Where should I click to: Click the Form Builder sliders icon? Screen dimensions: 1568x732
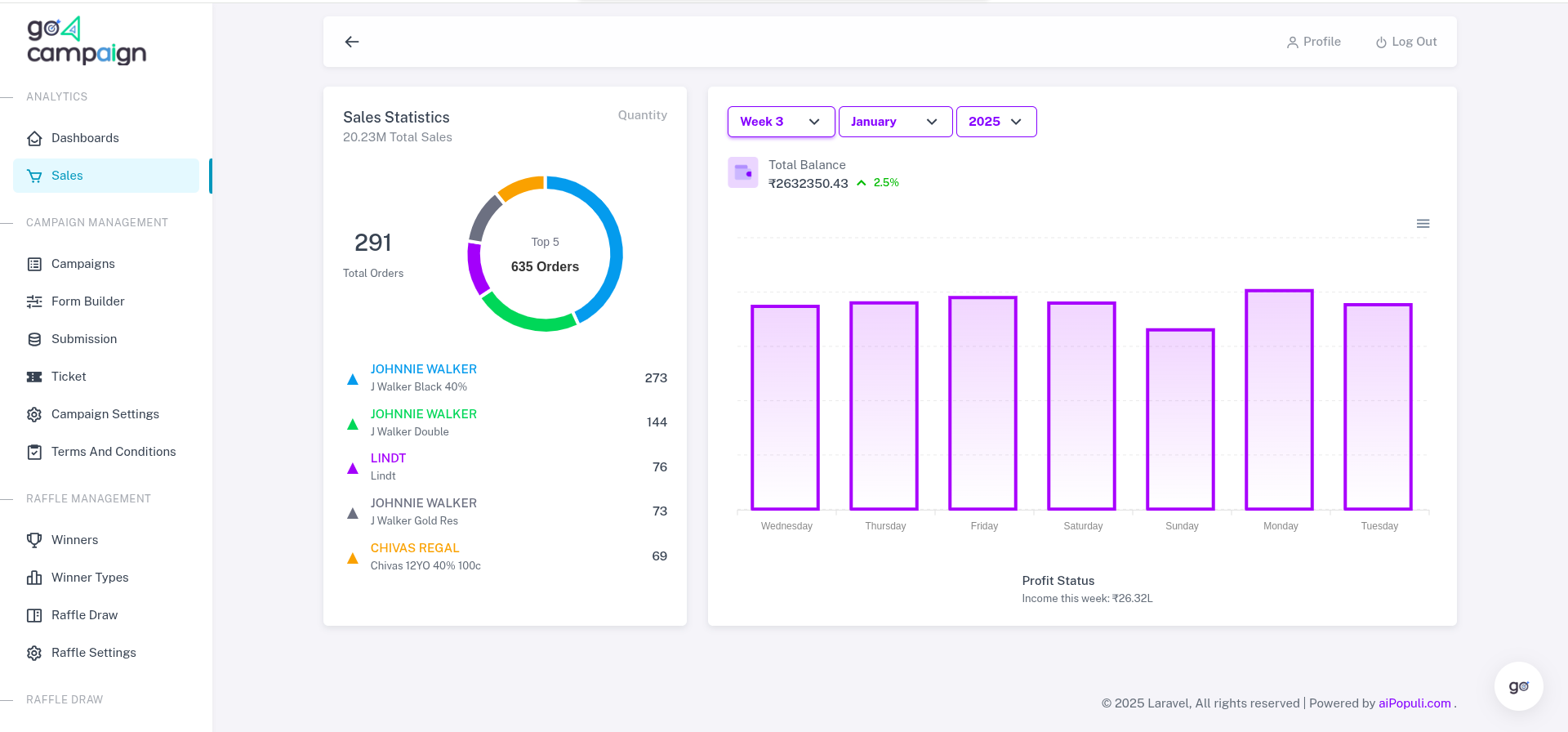click(34, 301)
